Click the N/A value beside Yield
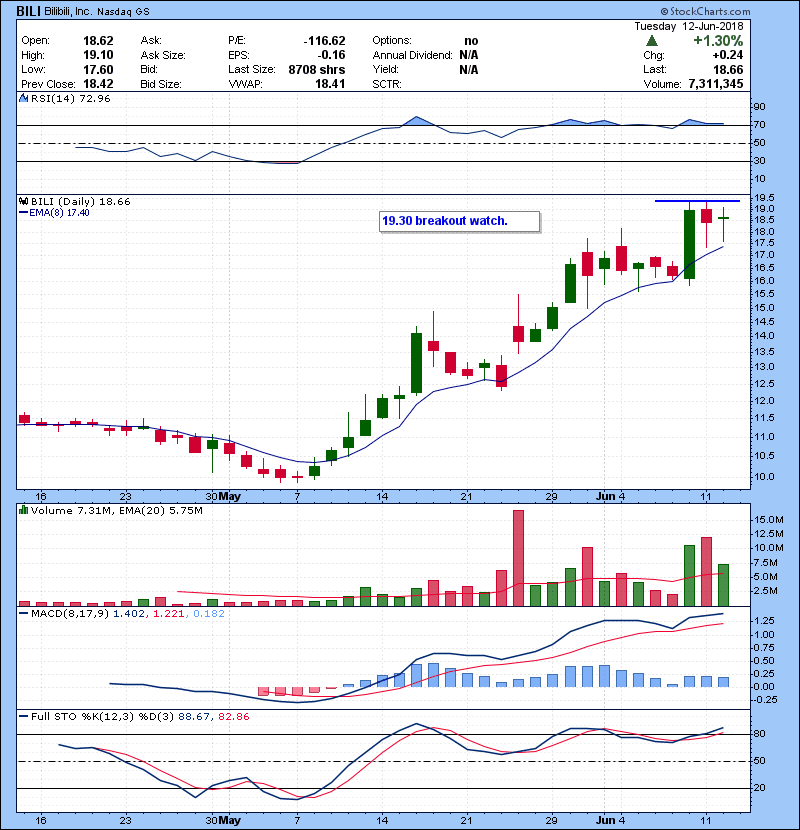 click(469, 70)
